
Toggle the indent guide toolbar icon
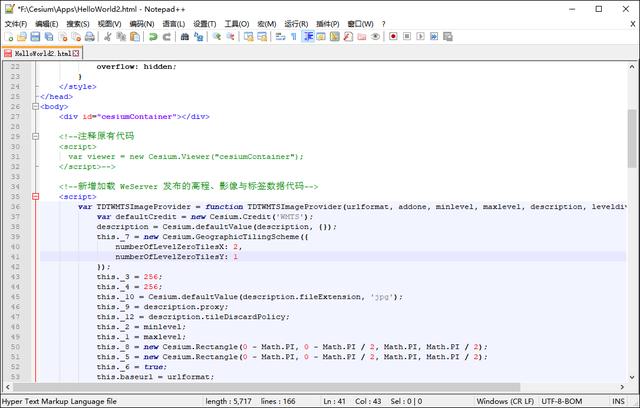308,37
